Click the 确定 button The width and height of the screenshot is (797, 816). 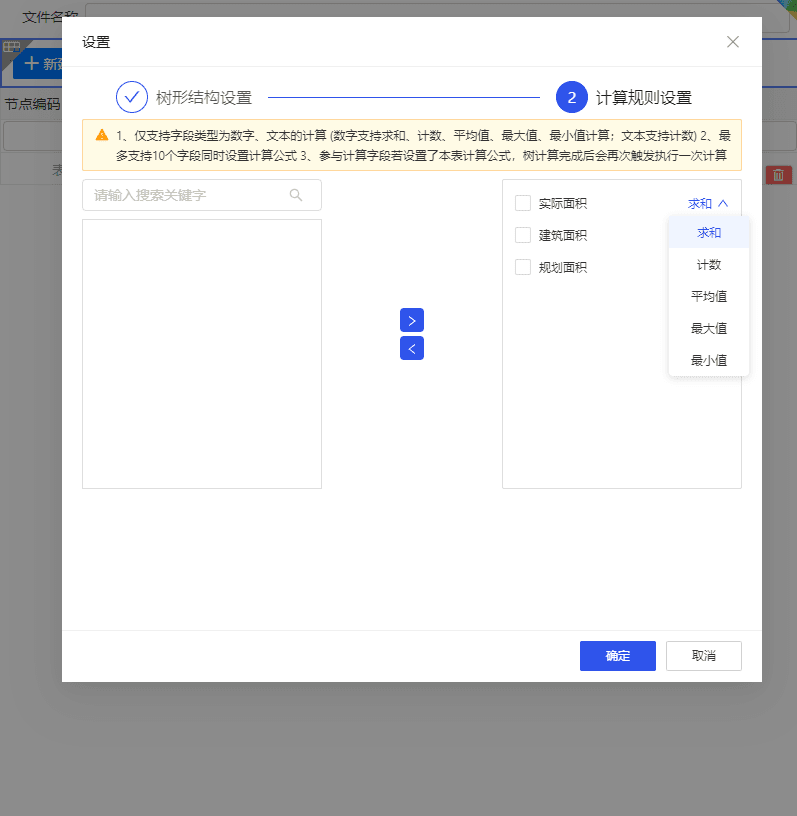[617, 656]
